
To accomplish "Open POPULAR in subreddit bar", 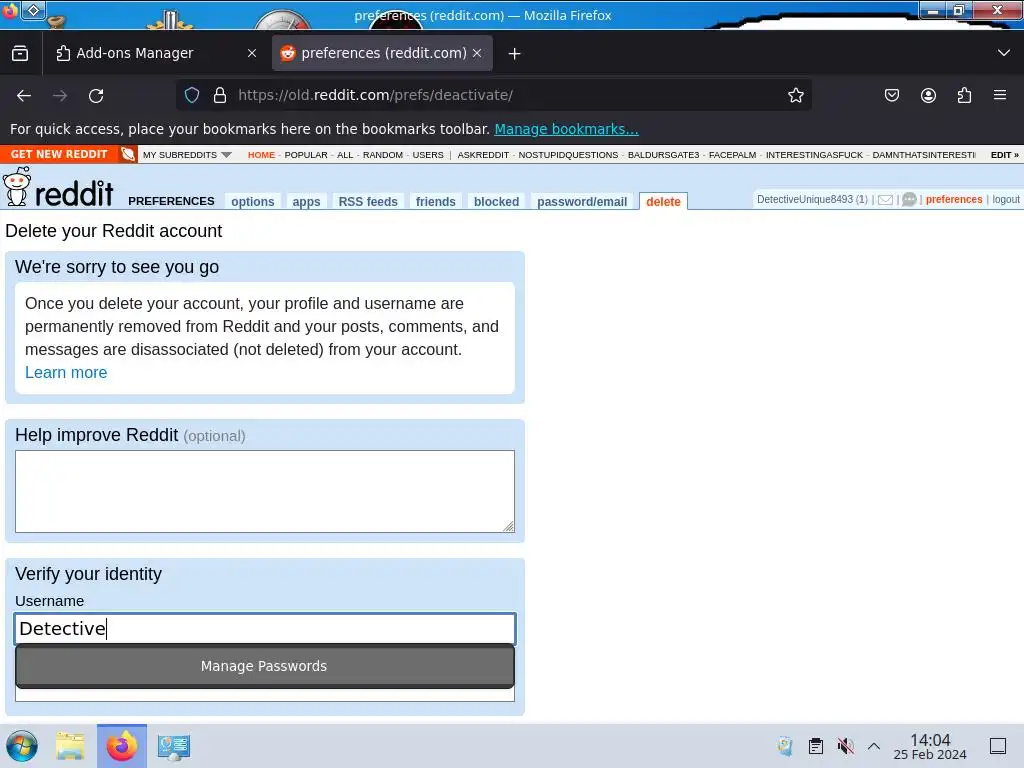I will tap(306, 155).
